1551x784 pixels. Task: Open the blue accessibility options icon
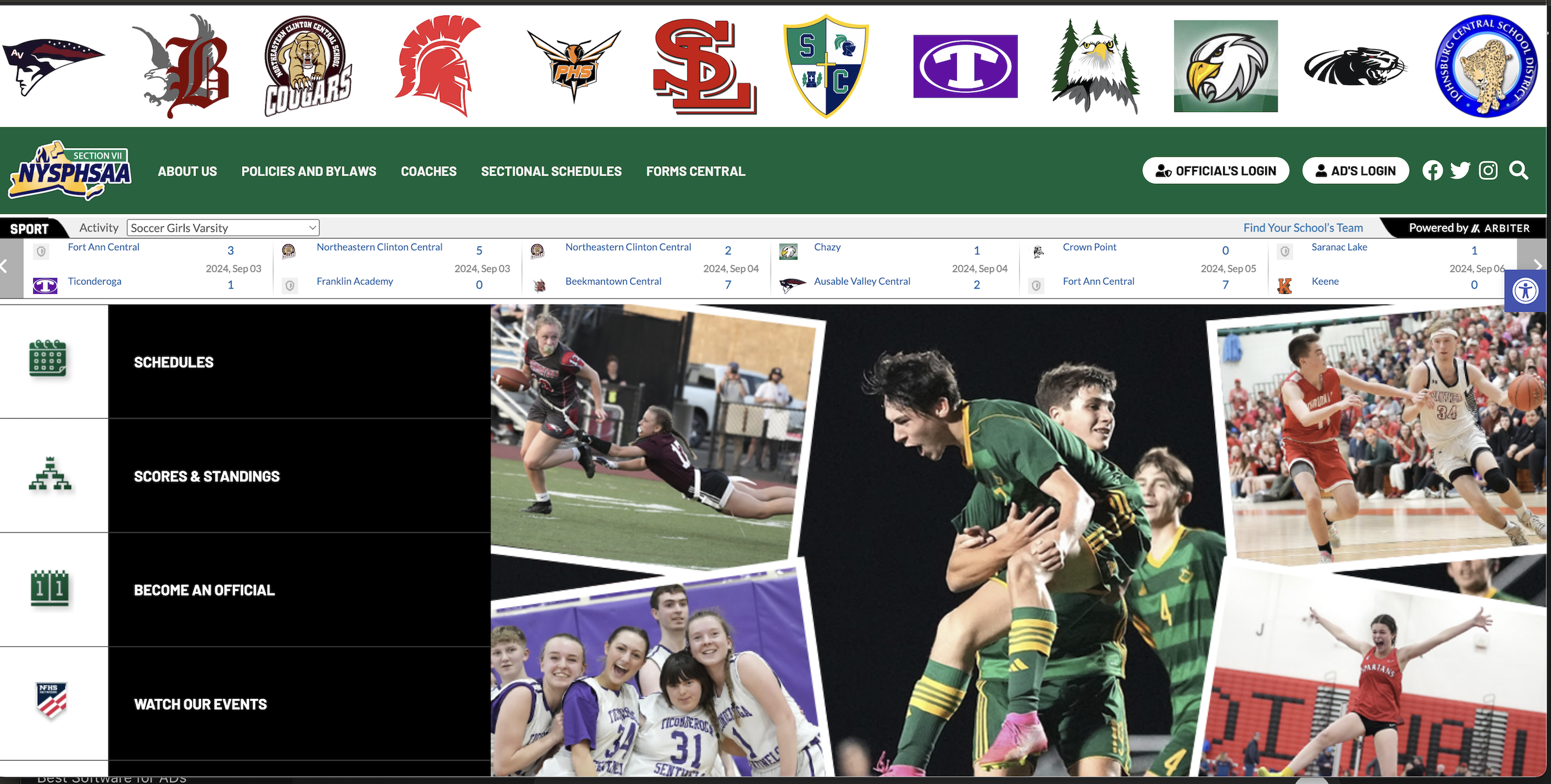click(x=1526, y=291)
